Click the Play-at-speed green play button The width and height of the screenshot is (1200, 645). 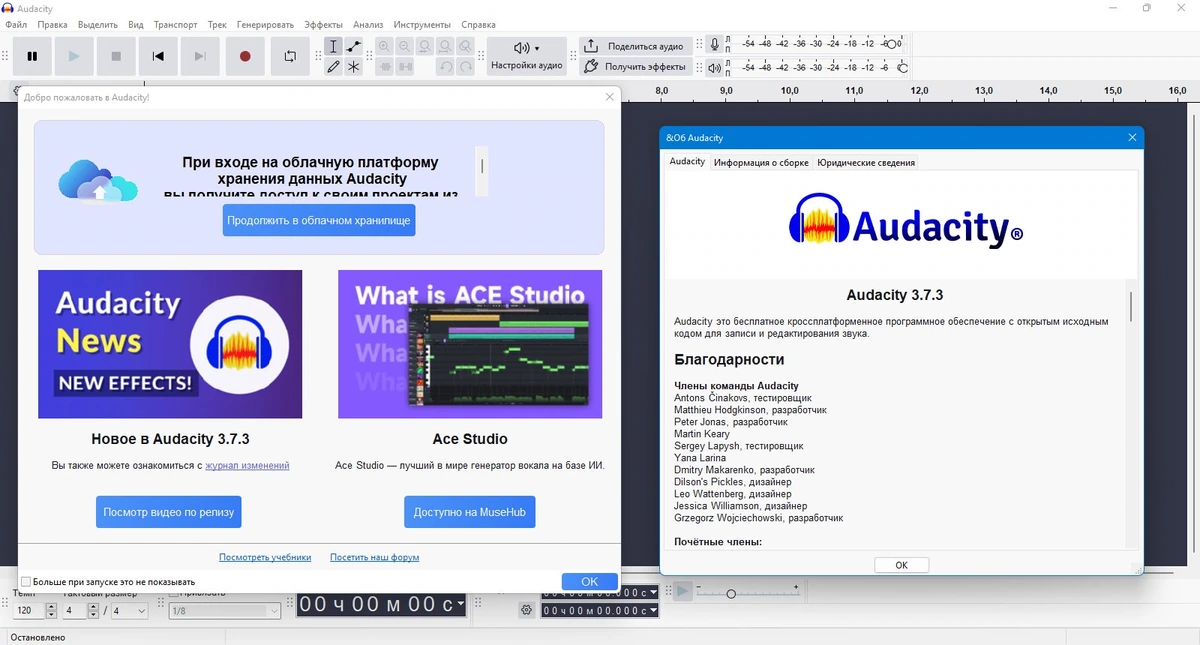pos(683,591)
